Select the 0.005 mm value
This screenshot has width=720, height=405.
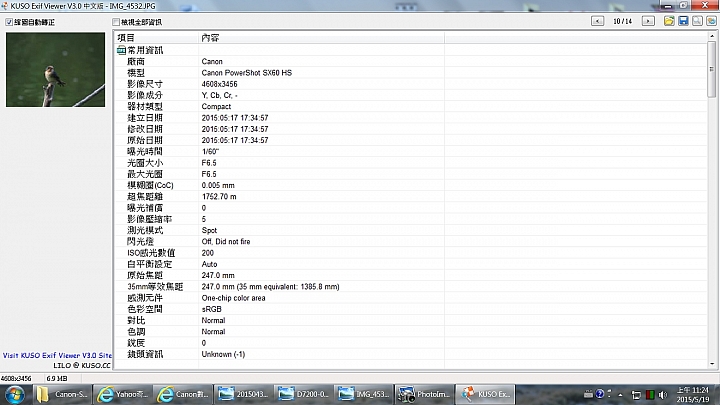(218, 185)
